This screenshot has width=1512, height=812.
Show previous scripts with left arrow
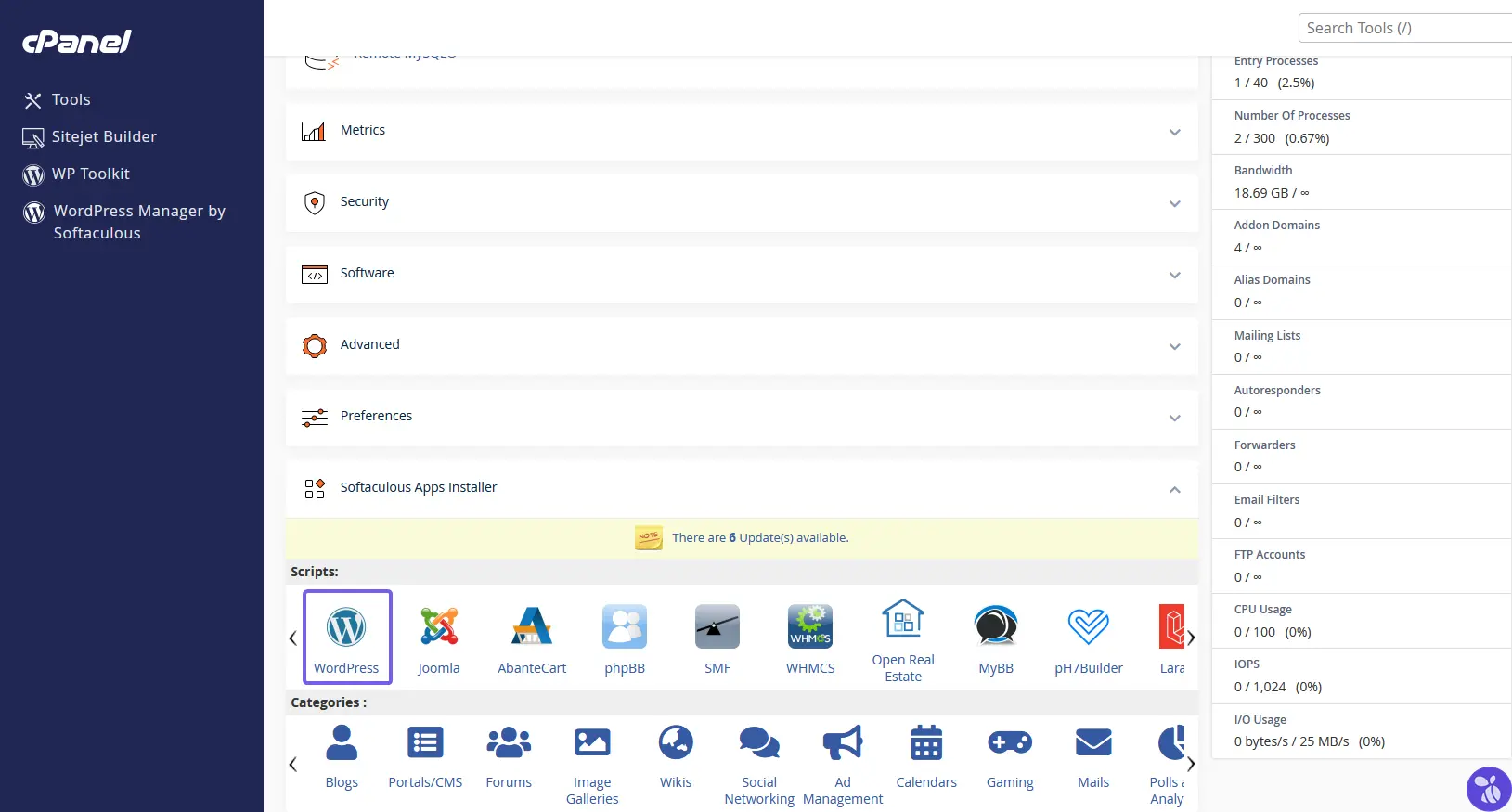click(x=292, y=638)
